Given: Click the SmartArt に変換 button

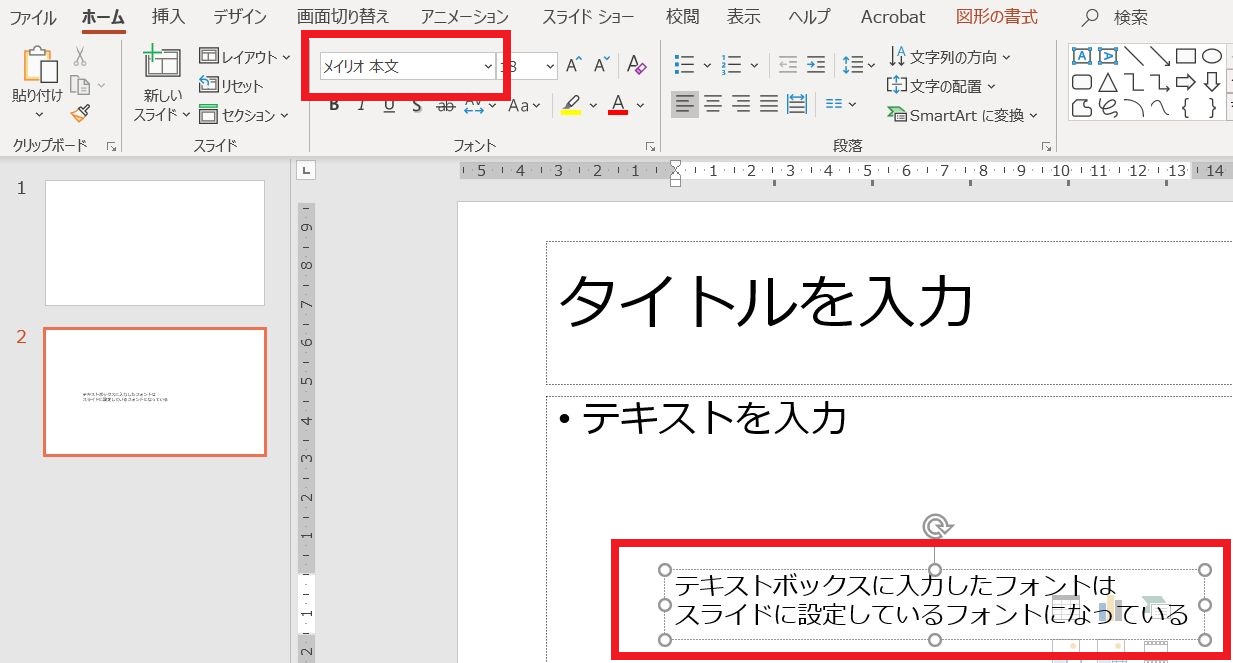Looking at the screenshot, I should click(x=953, y=115).
